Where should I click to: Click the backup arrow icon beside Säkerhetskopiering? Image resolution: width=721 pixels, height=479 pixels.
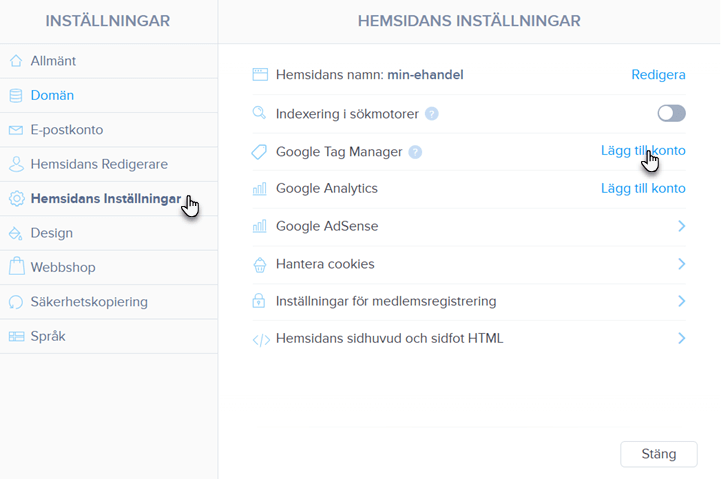[16, 302]
